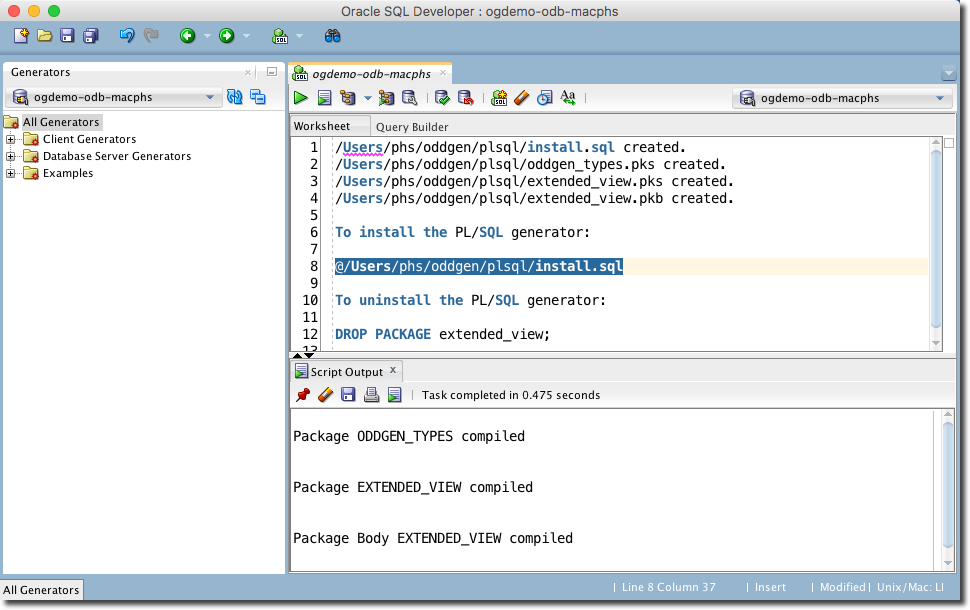Pin the Script Output with the pushpin icon
Image resolution: width=970 pixels, height=610 pixels.
click(x=303, y=395)
